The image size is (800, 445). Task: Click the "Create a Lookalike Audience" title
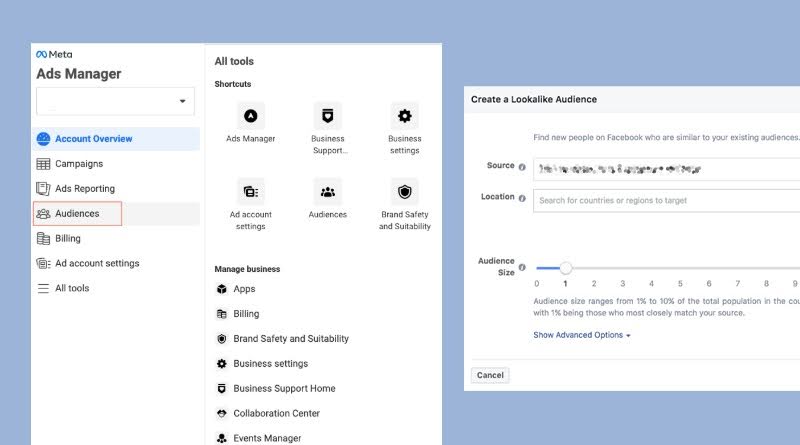pos(534,100)
